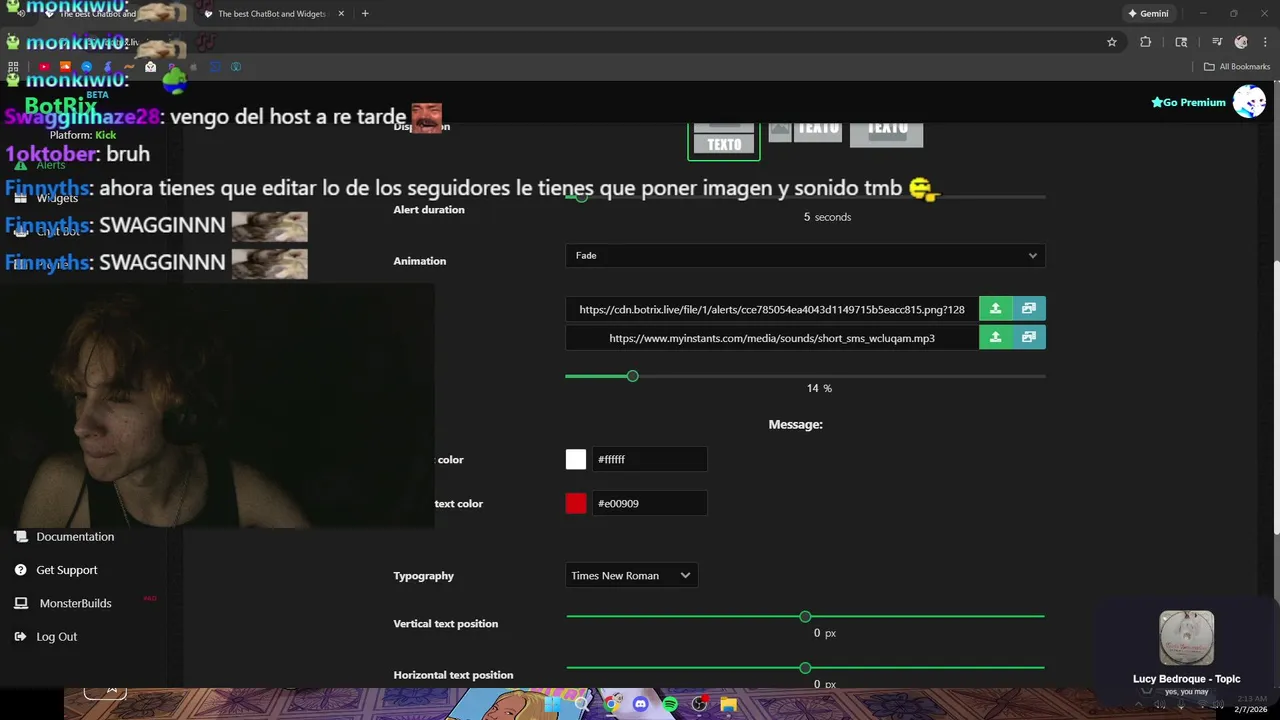Open the Chrome extensions puzzle icon

click(1146, 42)
